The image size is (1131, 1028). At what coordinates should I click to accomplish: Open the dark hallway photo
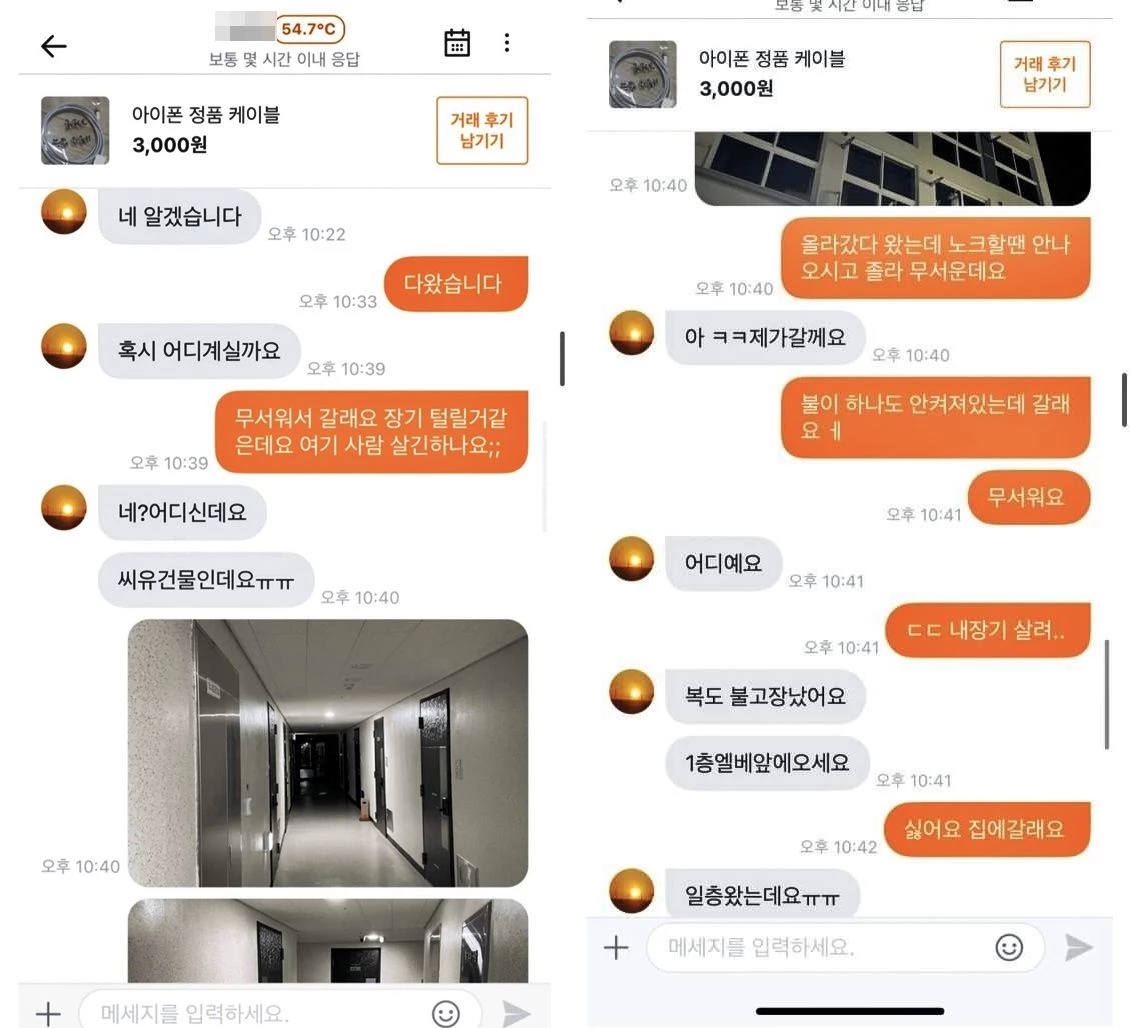pyautogui.click(x=327, y=752)
